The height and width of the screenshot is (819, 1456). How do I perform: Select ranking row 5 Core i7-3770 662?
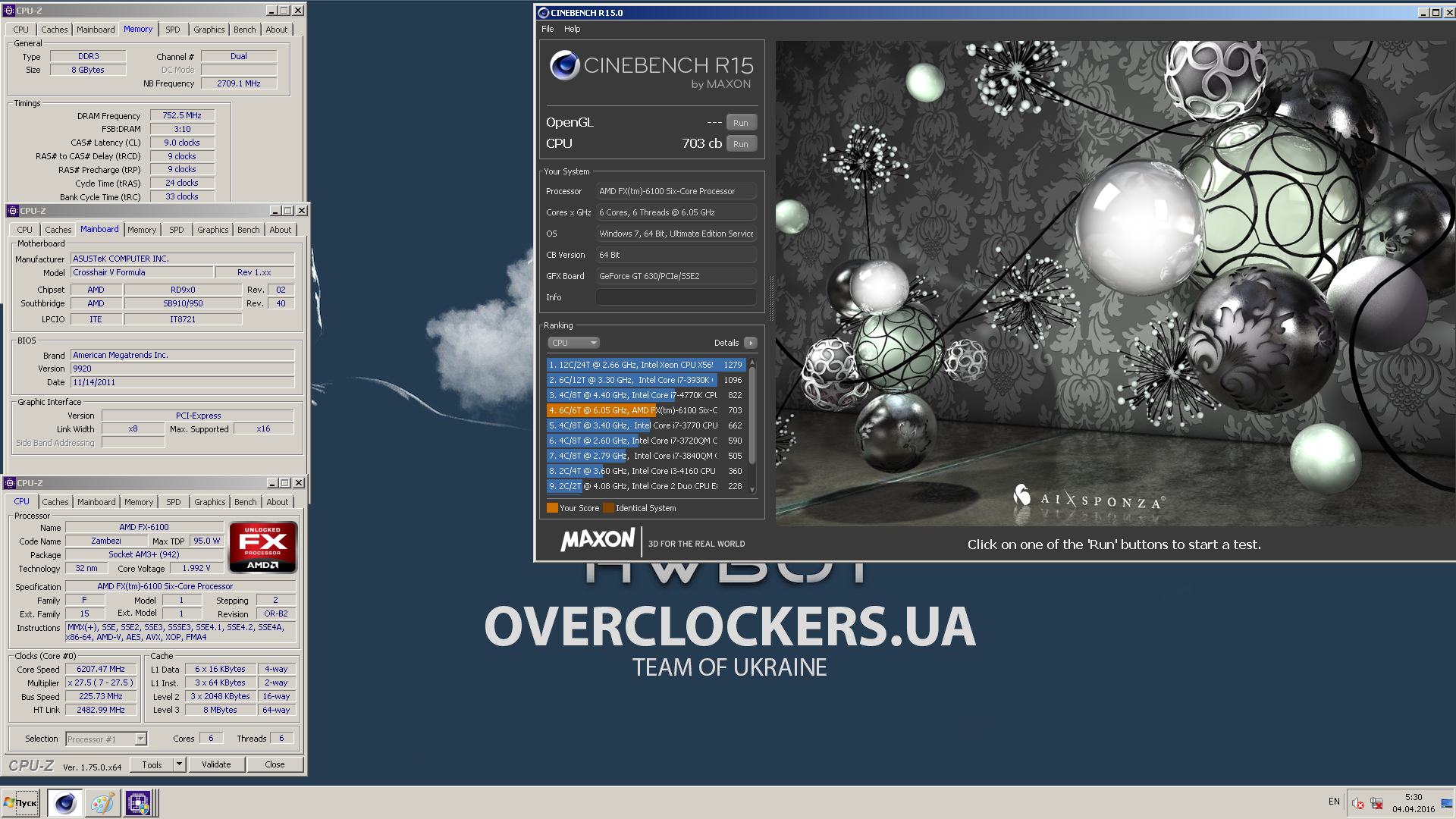646,425
